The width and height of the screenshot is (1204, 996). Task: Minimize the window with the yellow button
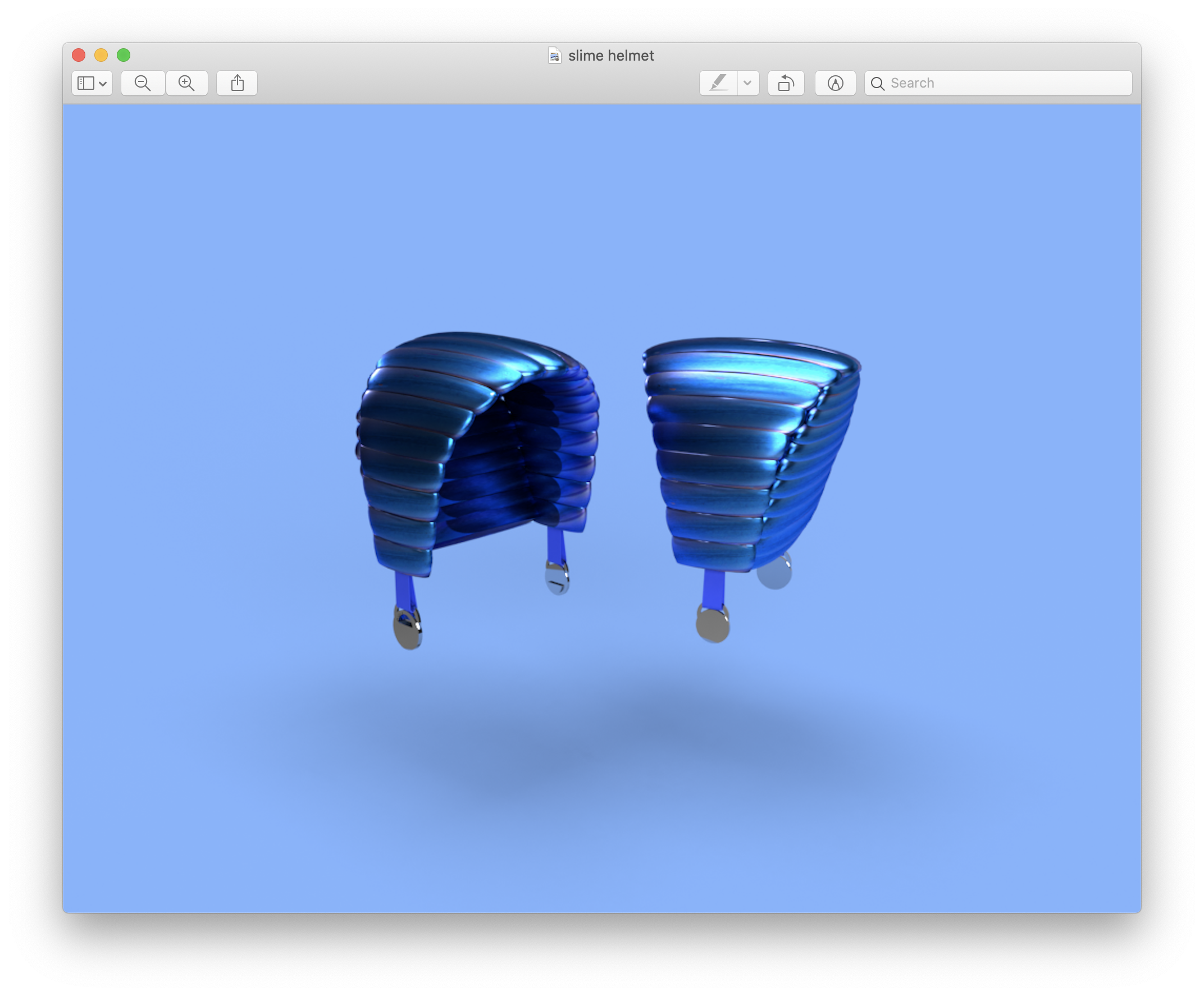pyautogui.click(x=101, y=55)
